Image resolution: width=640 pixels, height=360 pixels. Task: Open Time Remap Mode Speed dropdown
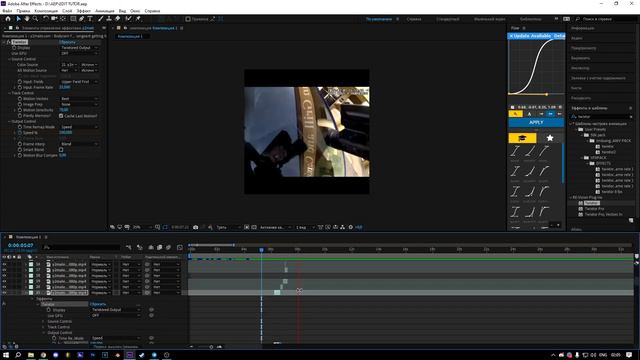[79, 127]
